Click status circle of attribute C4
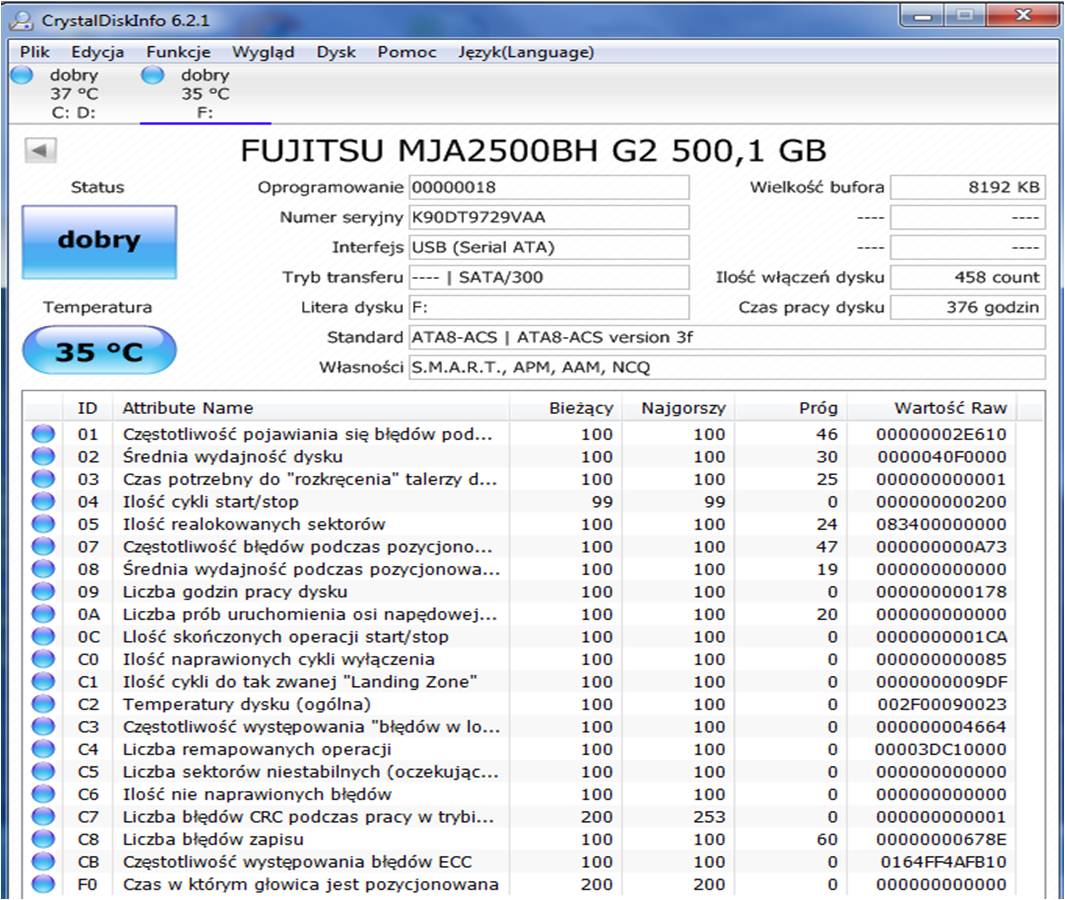The image size is (1065, 900). click(43, 749)
